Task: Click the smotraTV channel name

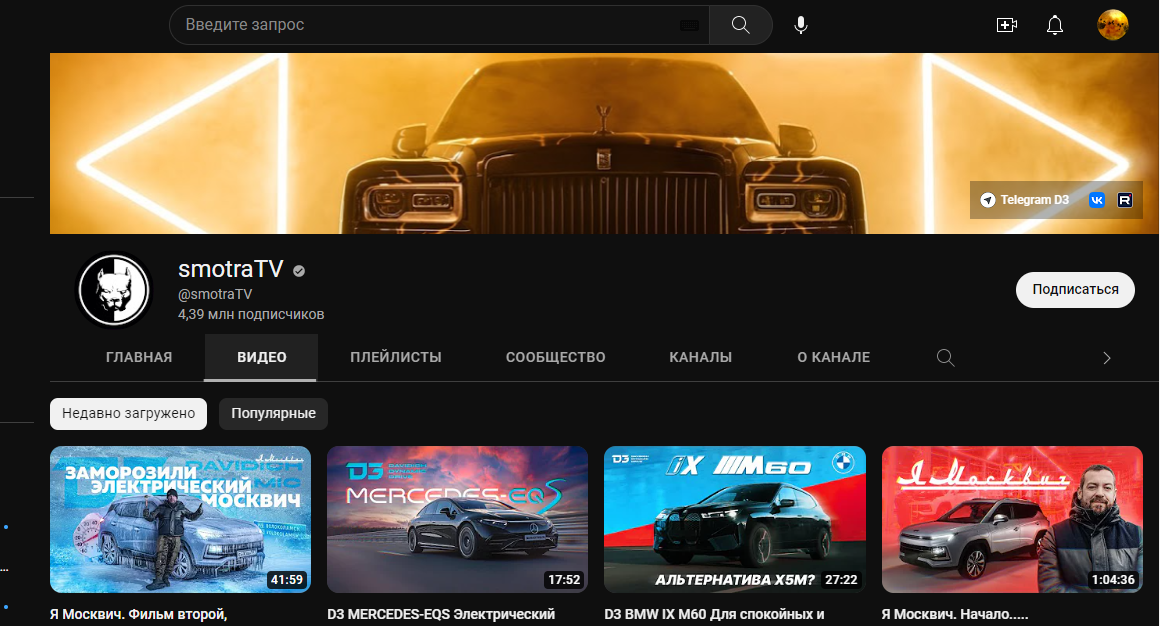Action: tap(231, 269)
